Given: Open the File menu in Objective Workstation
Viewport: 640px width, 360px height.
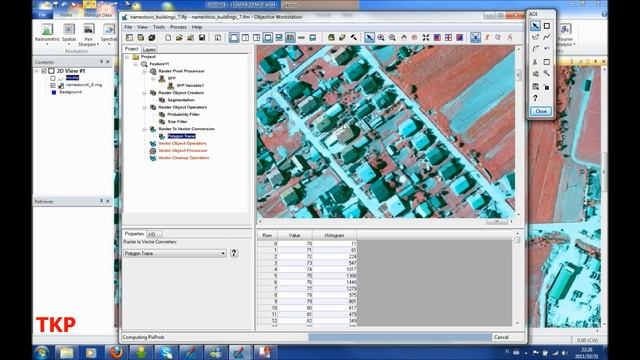Looking at the screenshot, I should pos(128,27).
